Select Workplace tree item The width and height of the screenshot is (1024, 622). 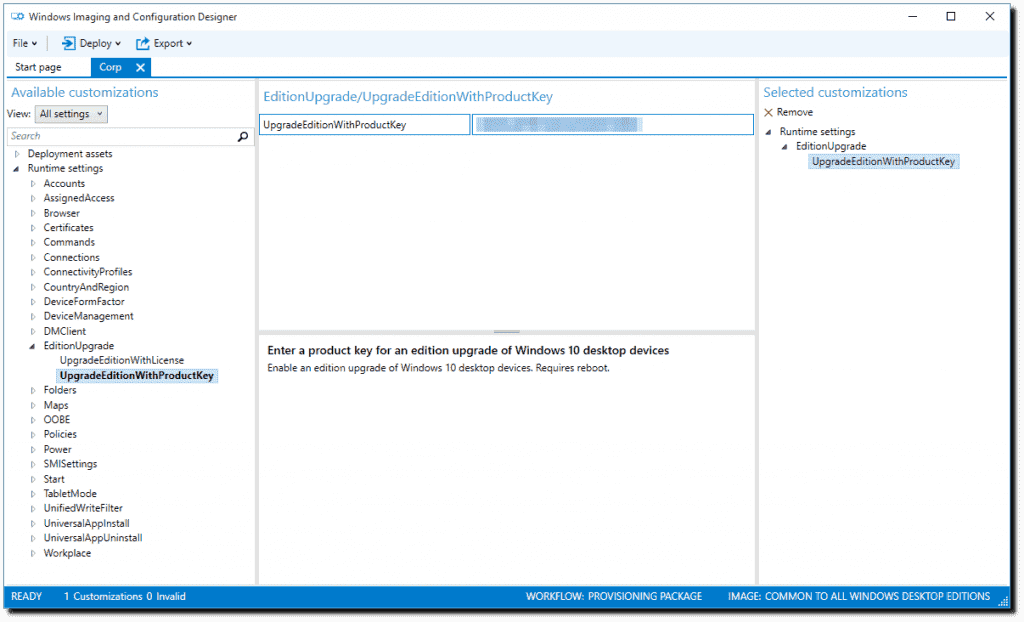point(67,553)
